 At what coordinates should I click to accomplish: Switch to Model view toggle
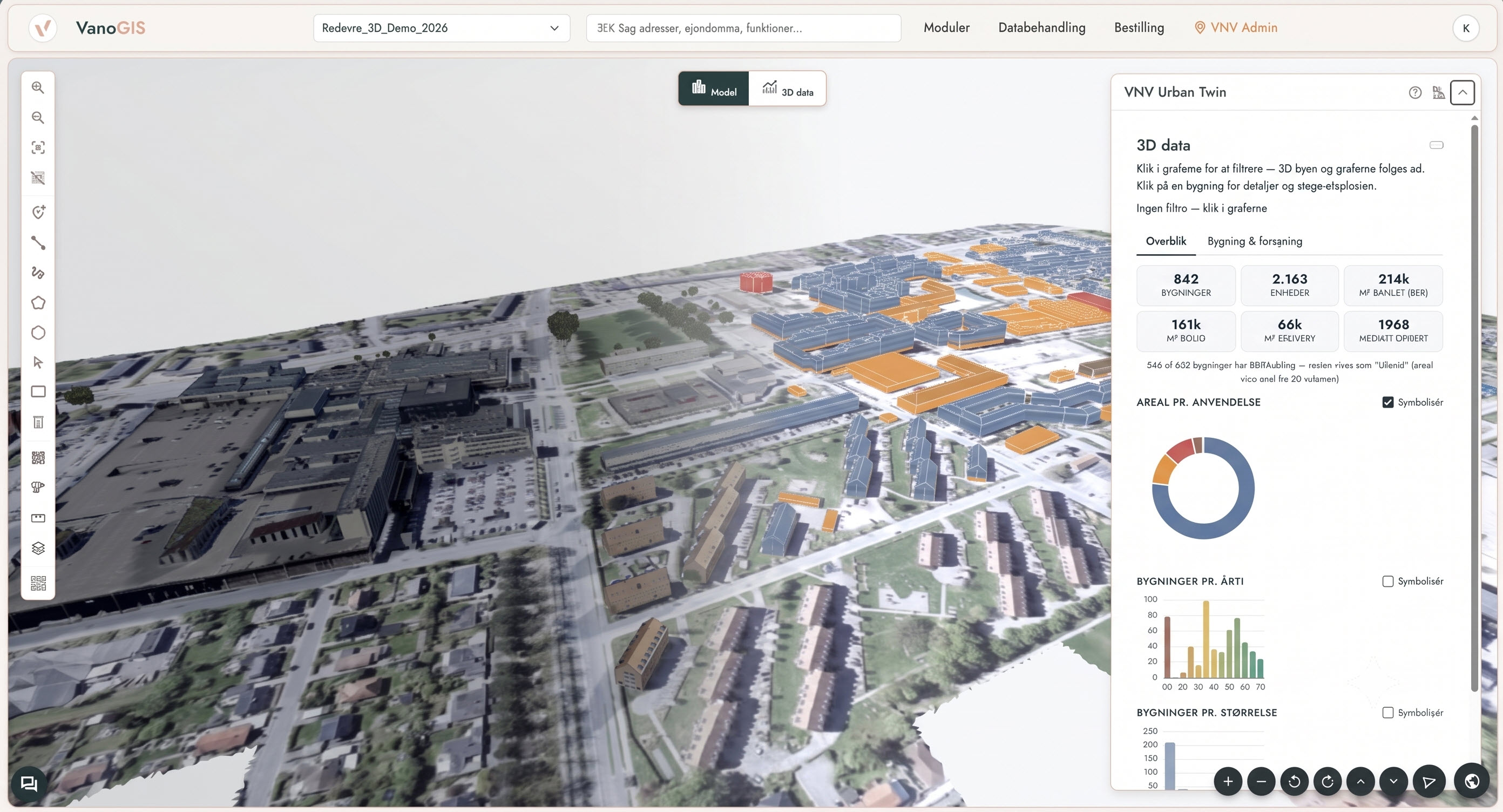tap(714, 89)
